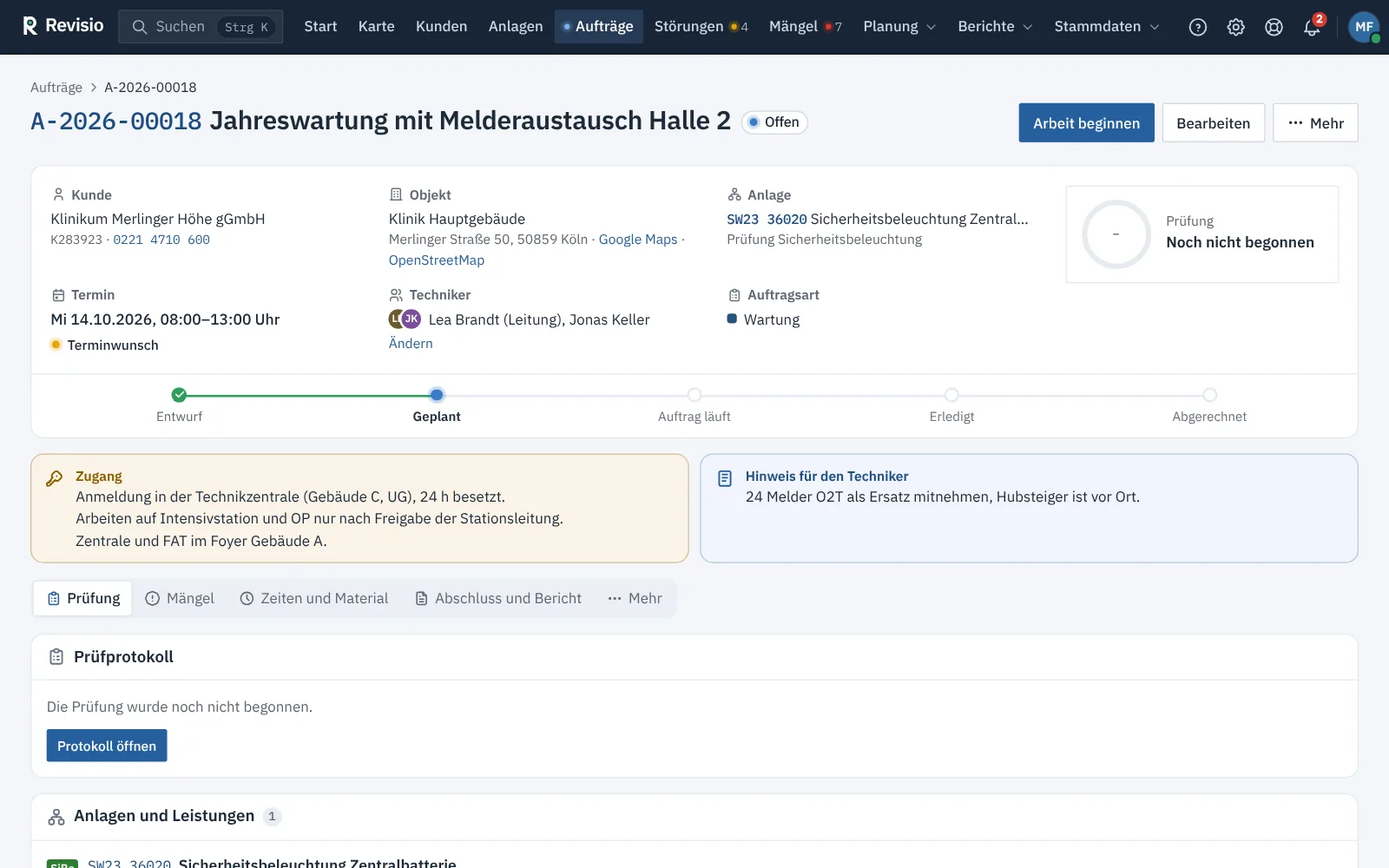Click Ändern under Techniker
This screenshot has height=868, width=1389.
(411, 344)
